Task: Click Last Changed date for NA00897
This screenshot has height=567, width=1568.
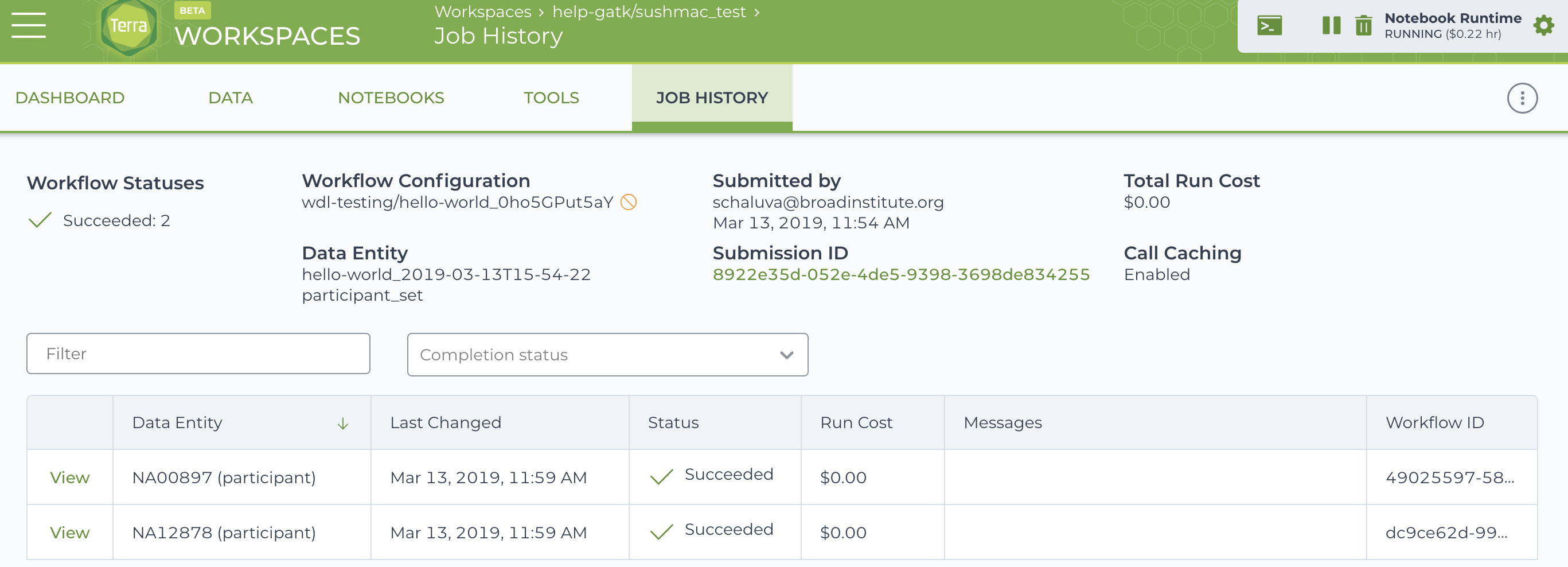Action: pos(488,477)
